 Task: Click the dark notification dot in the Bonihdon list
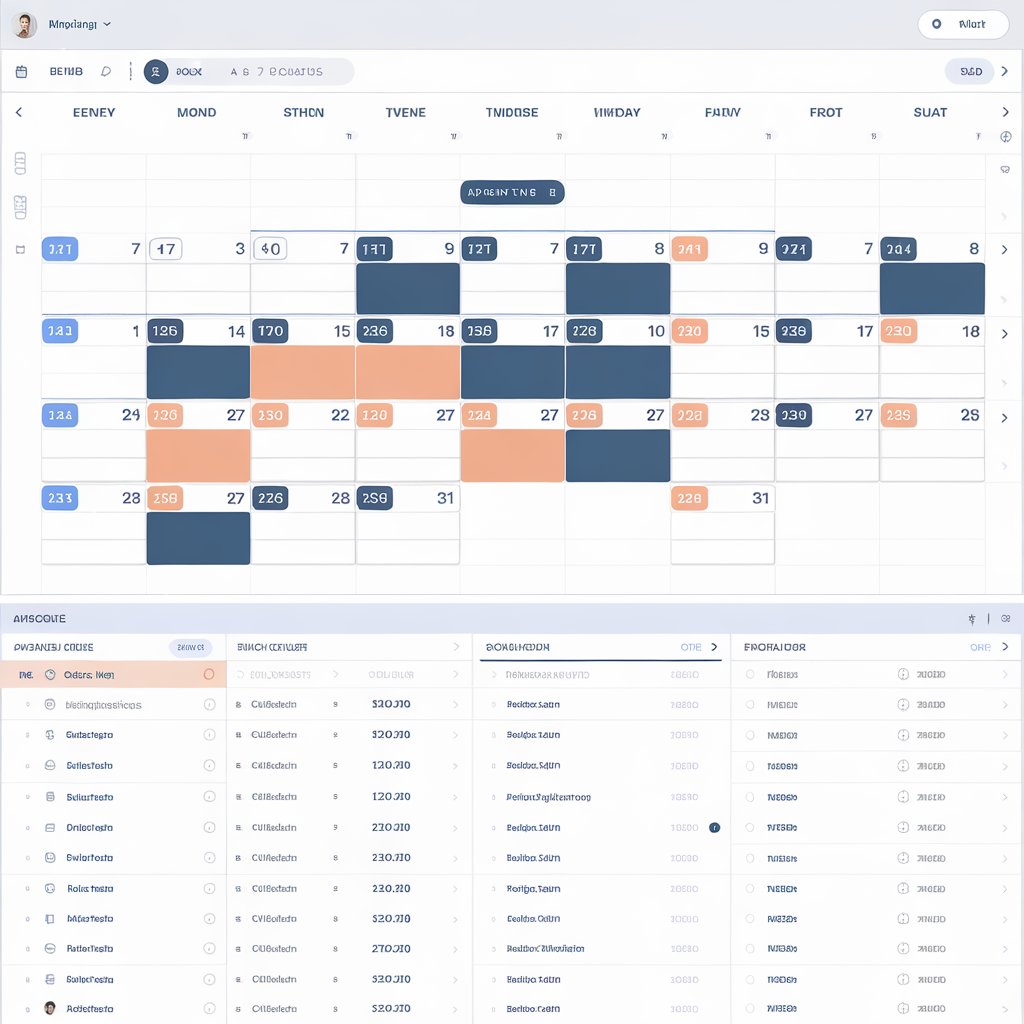tap(714, 828)
